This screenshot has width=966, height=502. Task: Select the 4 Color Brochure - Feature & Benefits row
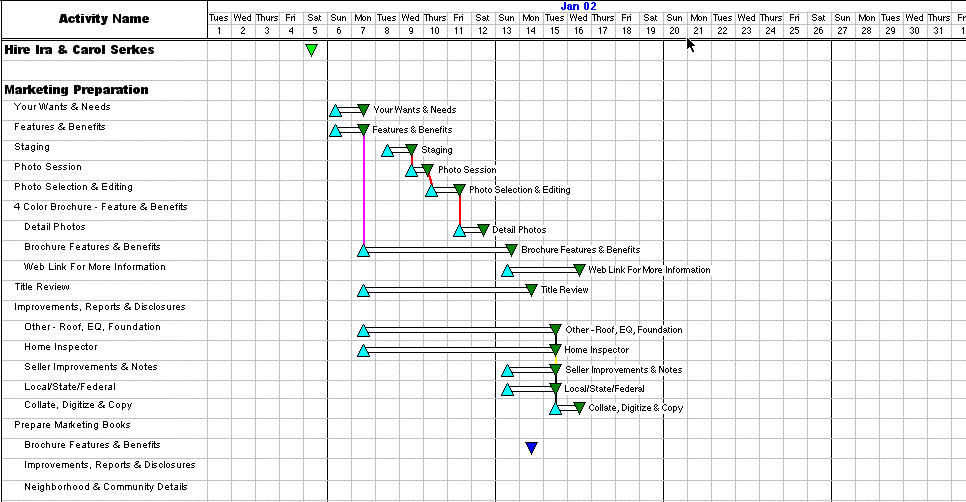point(100,207)
